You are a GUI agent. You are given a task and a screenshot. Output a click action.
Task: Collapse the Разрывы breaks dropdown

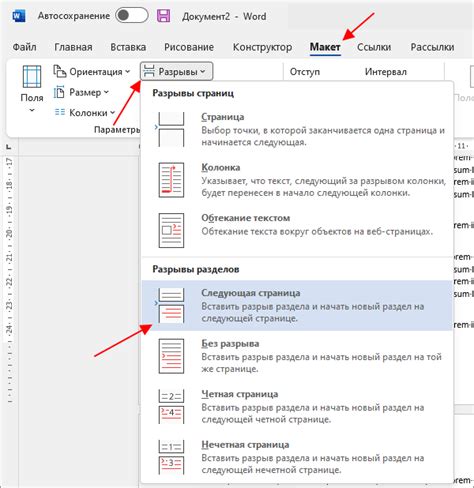(x=176, y=71)
